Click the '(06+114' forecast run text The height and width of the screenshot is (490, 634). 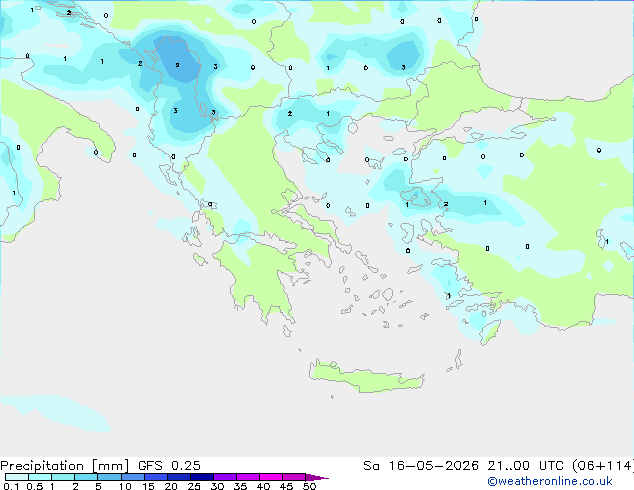(x=603, y=466)
